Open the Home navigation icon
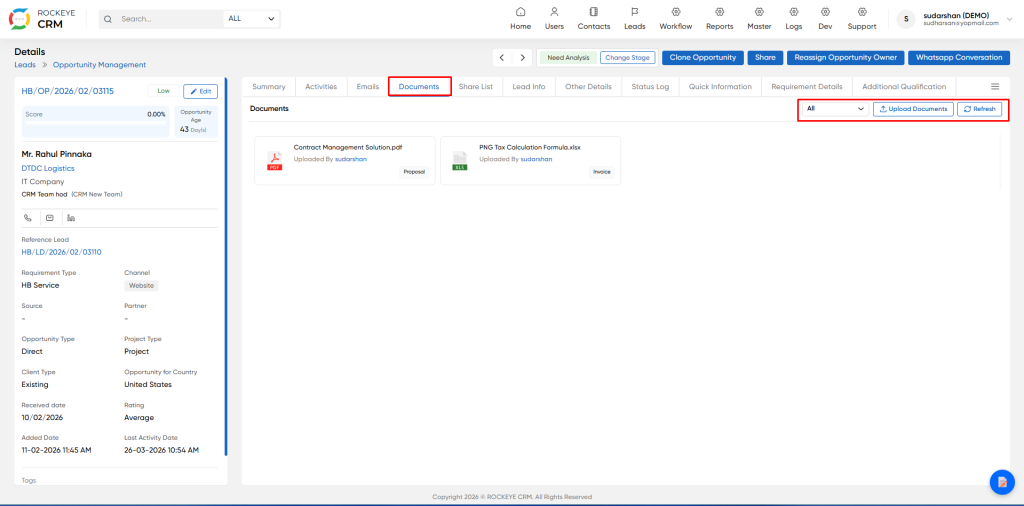This screenshot has width=1024, height=506. 520,12
